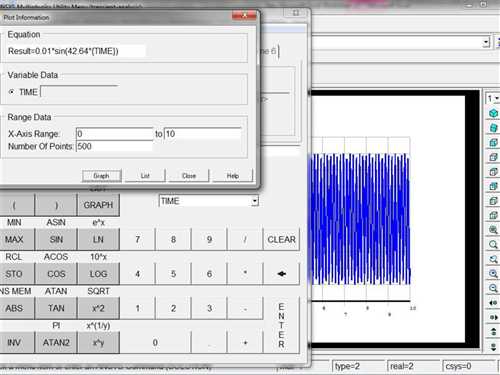Click the number 5 key

tap(173, 274)
